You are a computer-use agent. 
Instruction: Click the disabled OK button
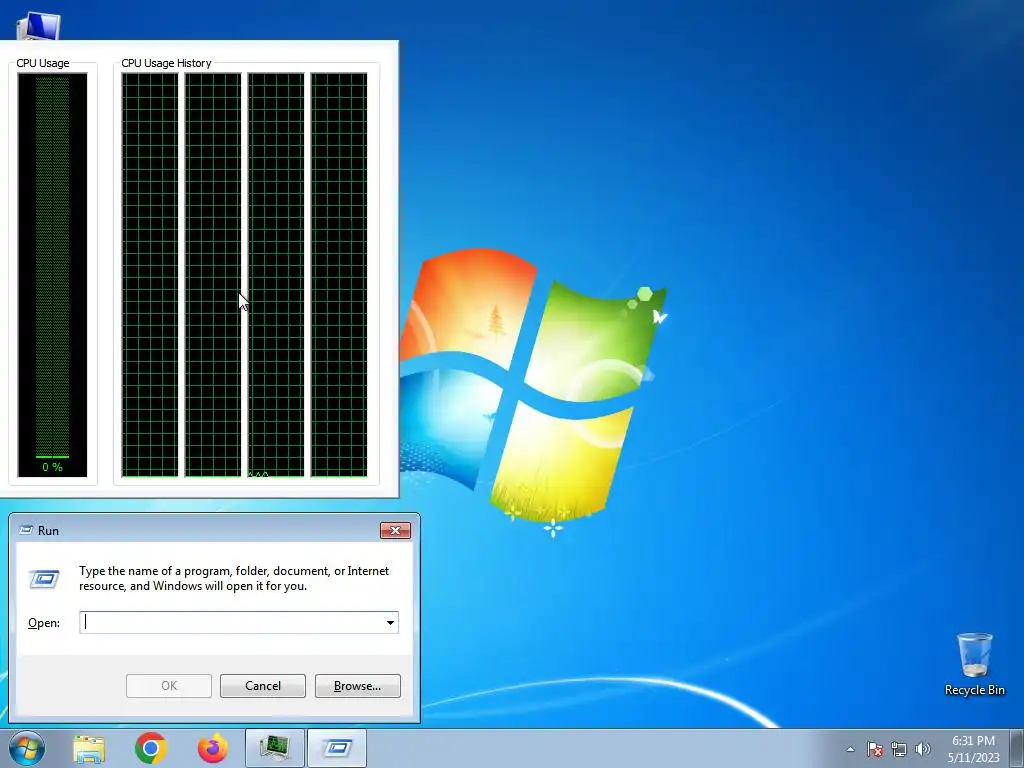point(168,686)
